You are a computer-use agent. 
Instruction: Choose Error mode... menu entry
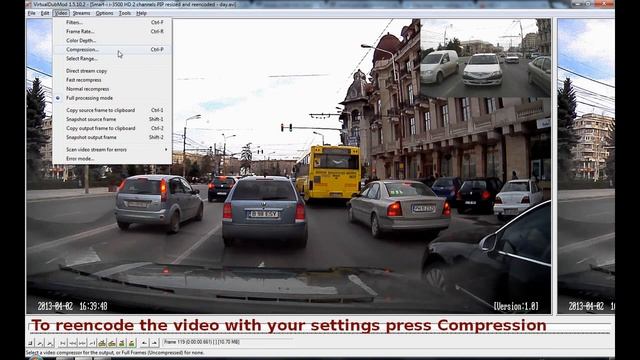point(112,159)
